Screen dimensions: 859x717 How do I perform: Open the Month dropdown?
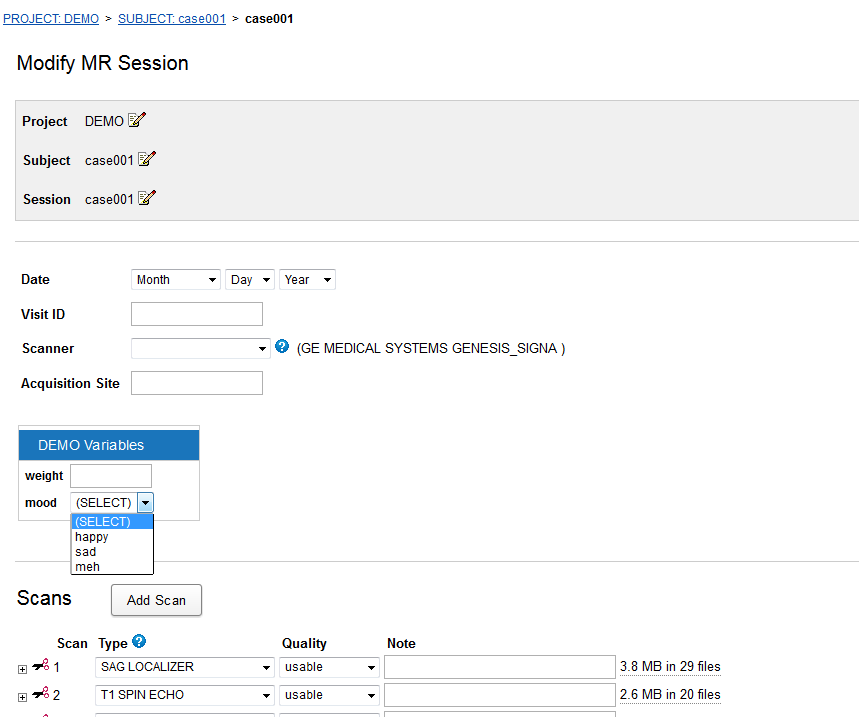(x=176, y=280)
